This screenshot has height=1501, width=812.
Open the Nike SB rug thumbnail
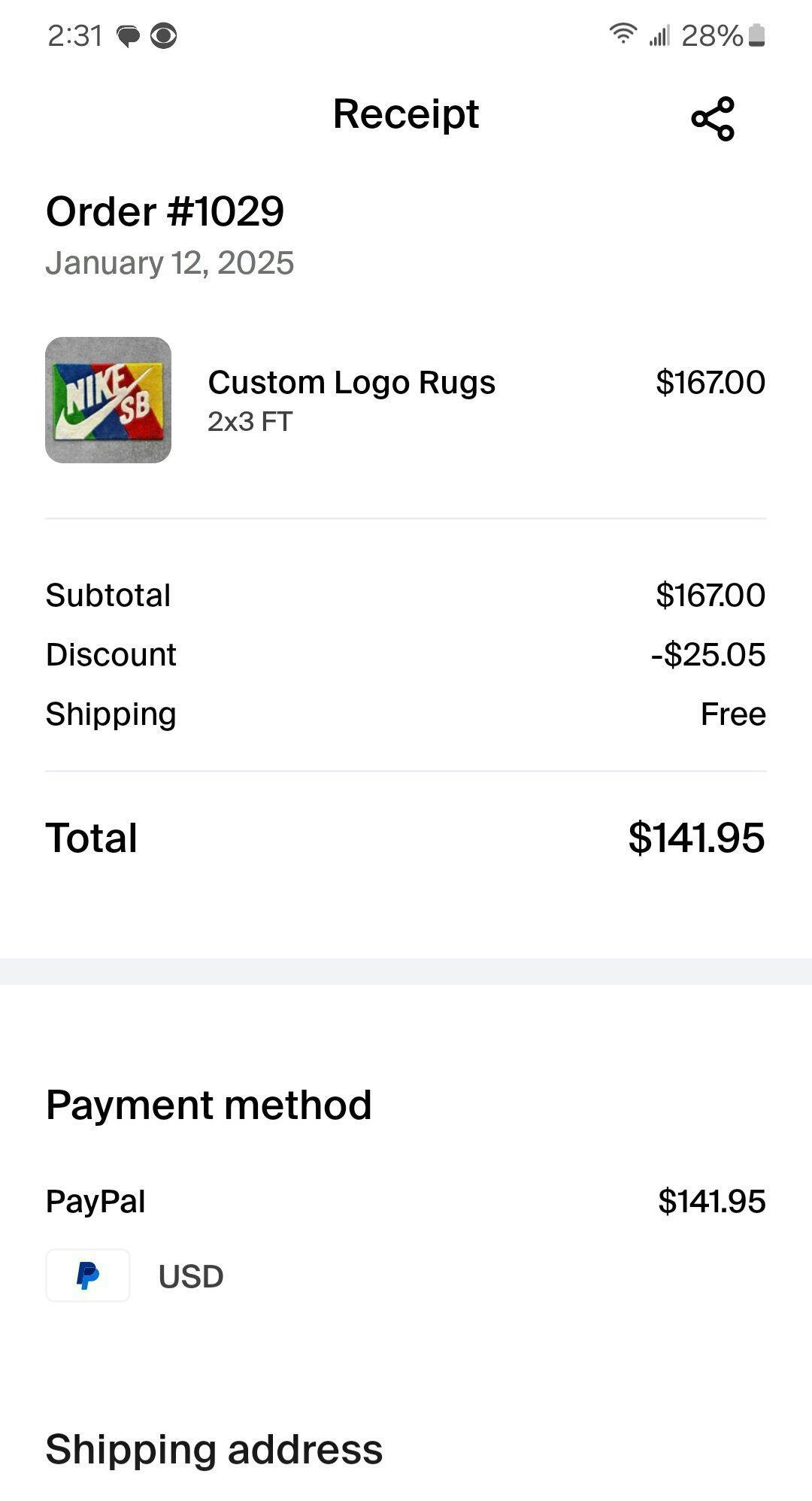pyautogui.click(x=108, y=400)
